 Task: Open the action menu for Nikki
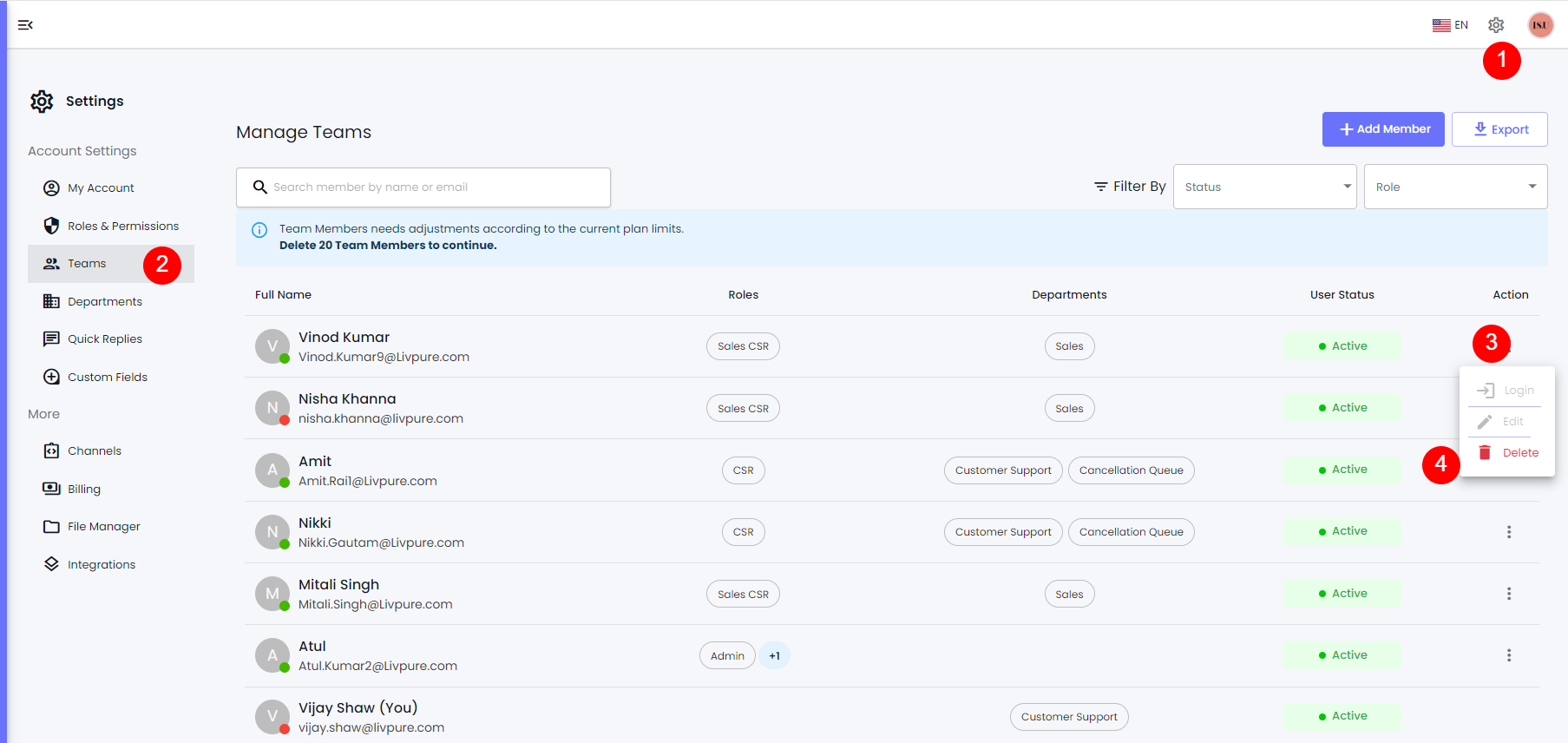[1509, 532]
